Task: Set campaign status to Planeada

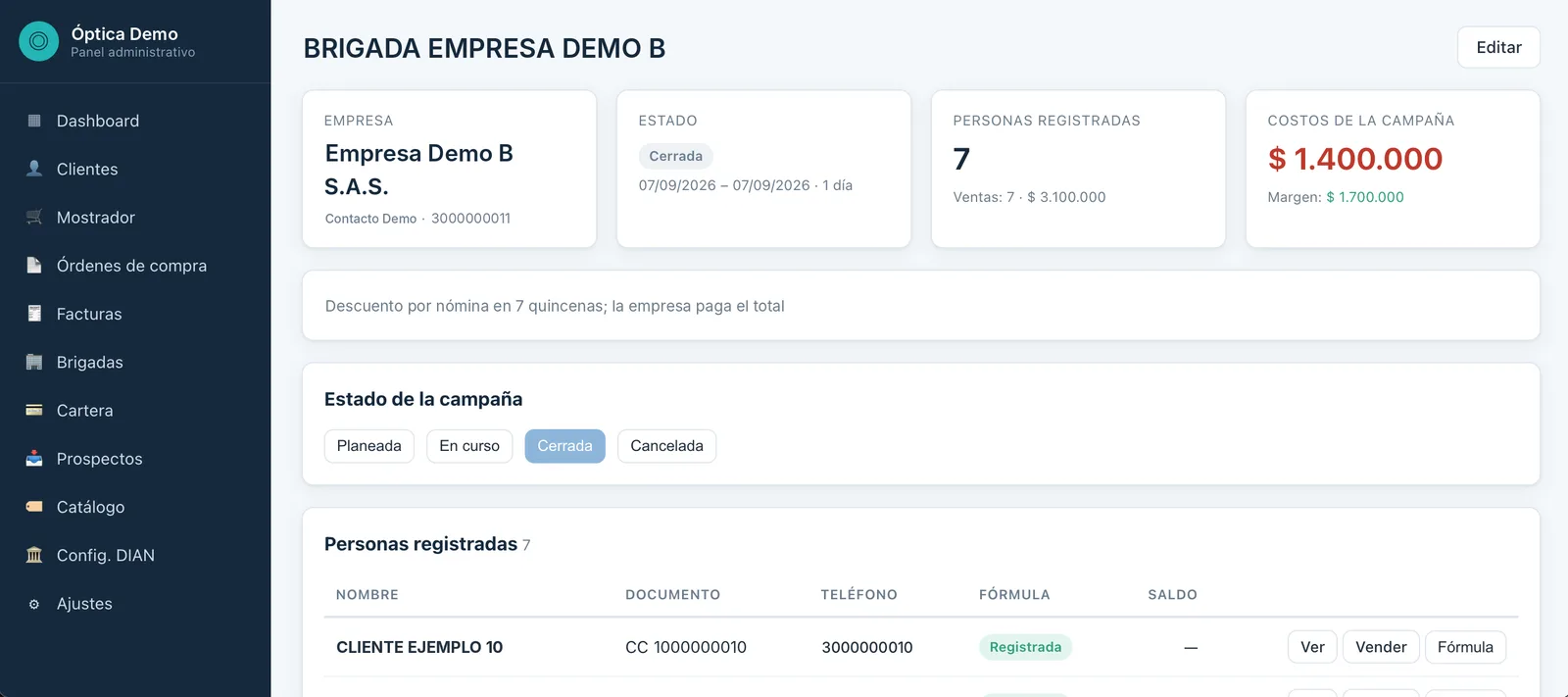Action: (x=369, y=446)
